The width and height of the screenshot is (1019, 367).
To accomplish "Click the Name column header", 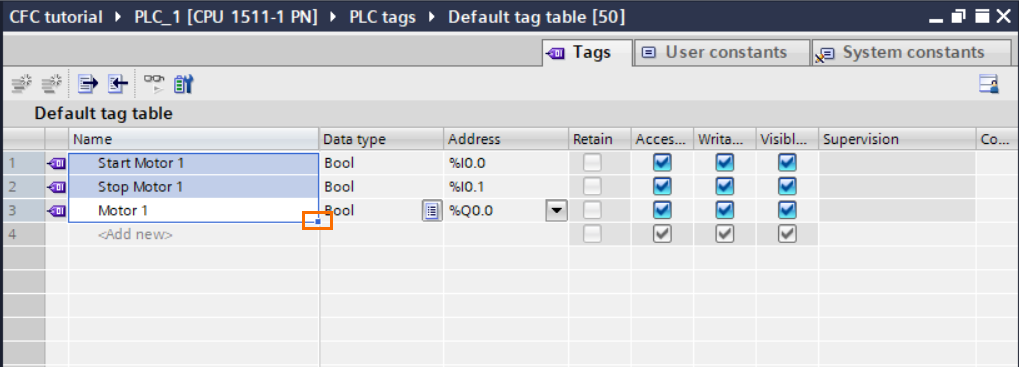I will click(194, 139).
